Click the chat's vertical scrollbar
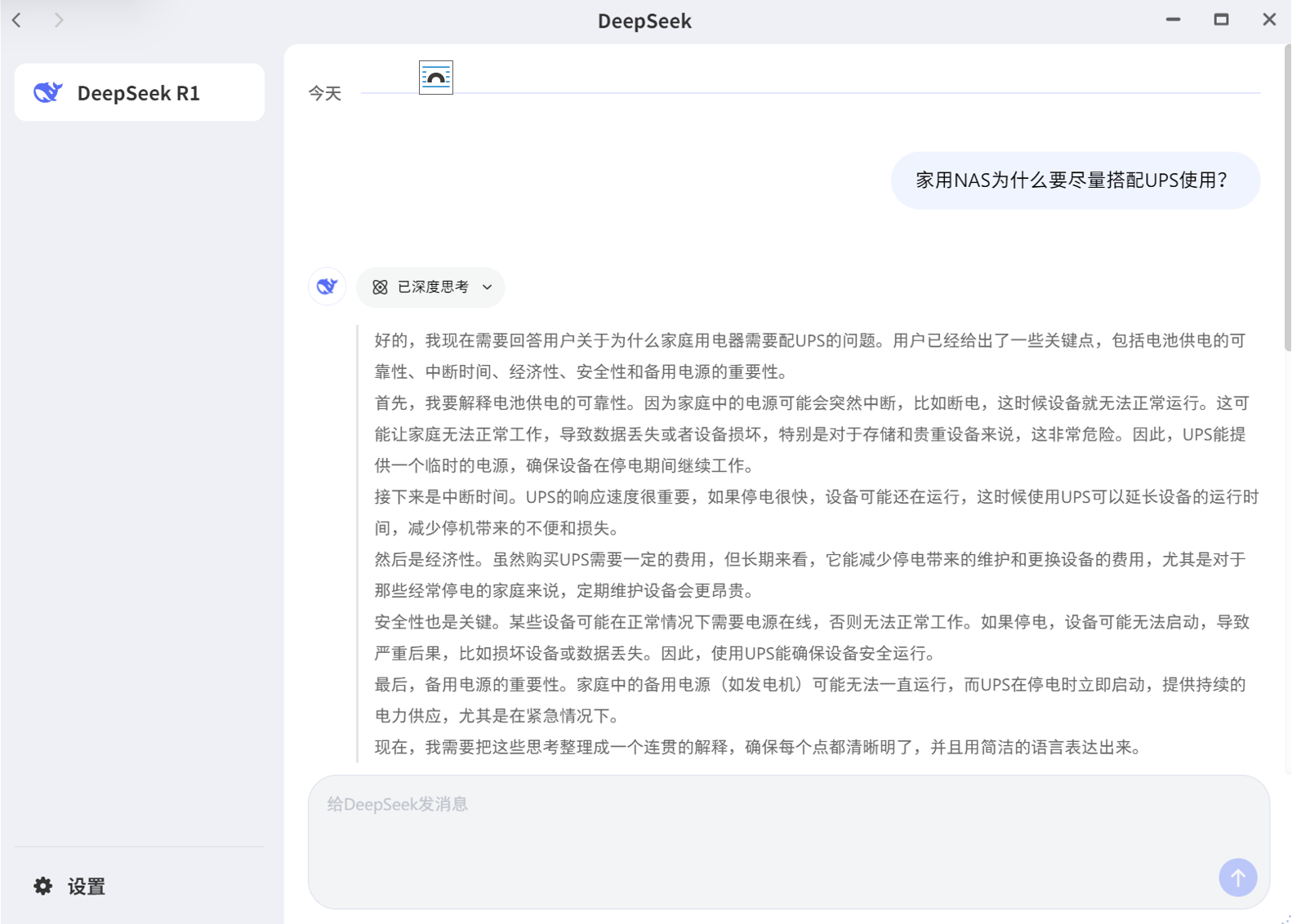This screenshot has width=1292, height=924. click(x=1287, y=197)
